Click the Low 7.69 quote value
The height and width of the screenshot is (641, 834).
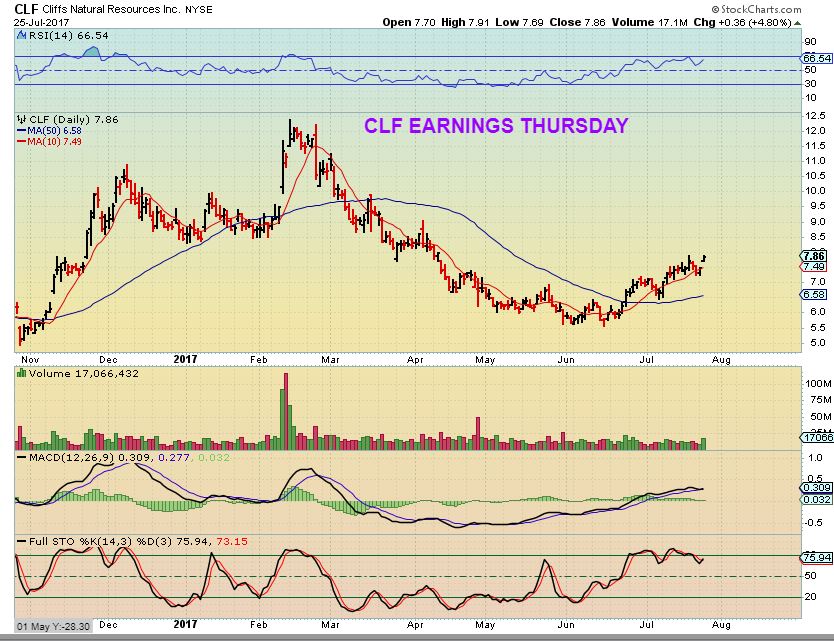coord(520,22)
